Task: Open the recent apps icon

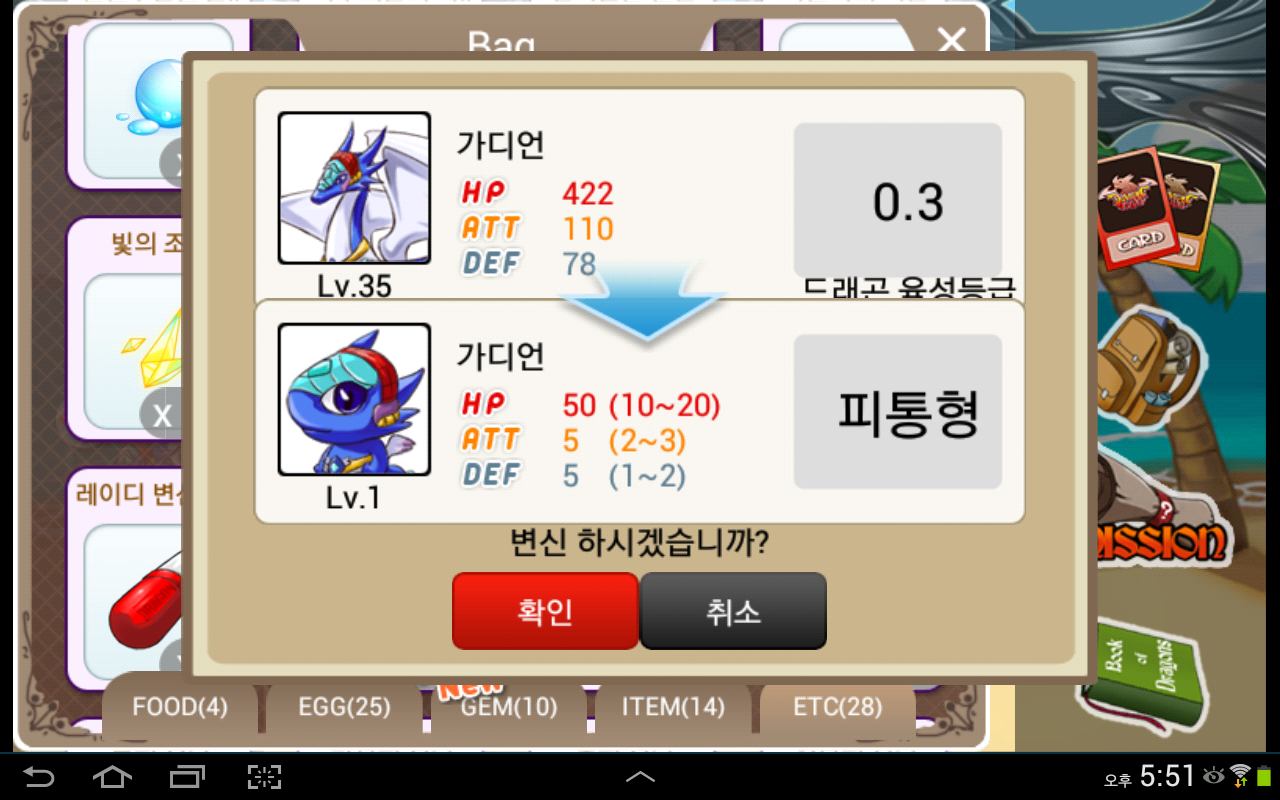Action: (187, 777)
